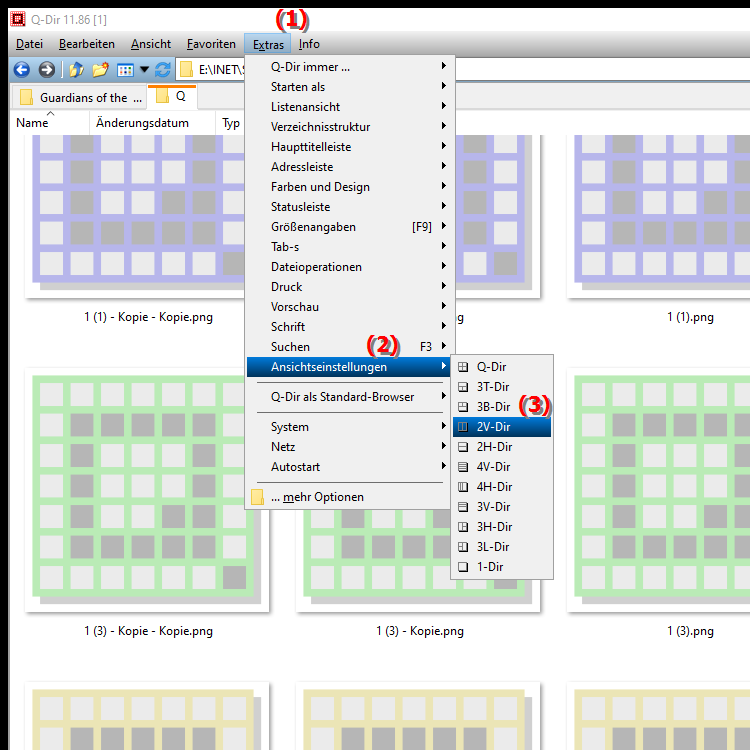Open the Vorschau menu entry
750x750 pixels.
(x=350, y=307)
